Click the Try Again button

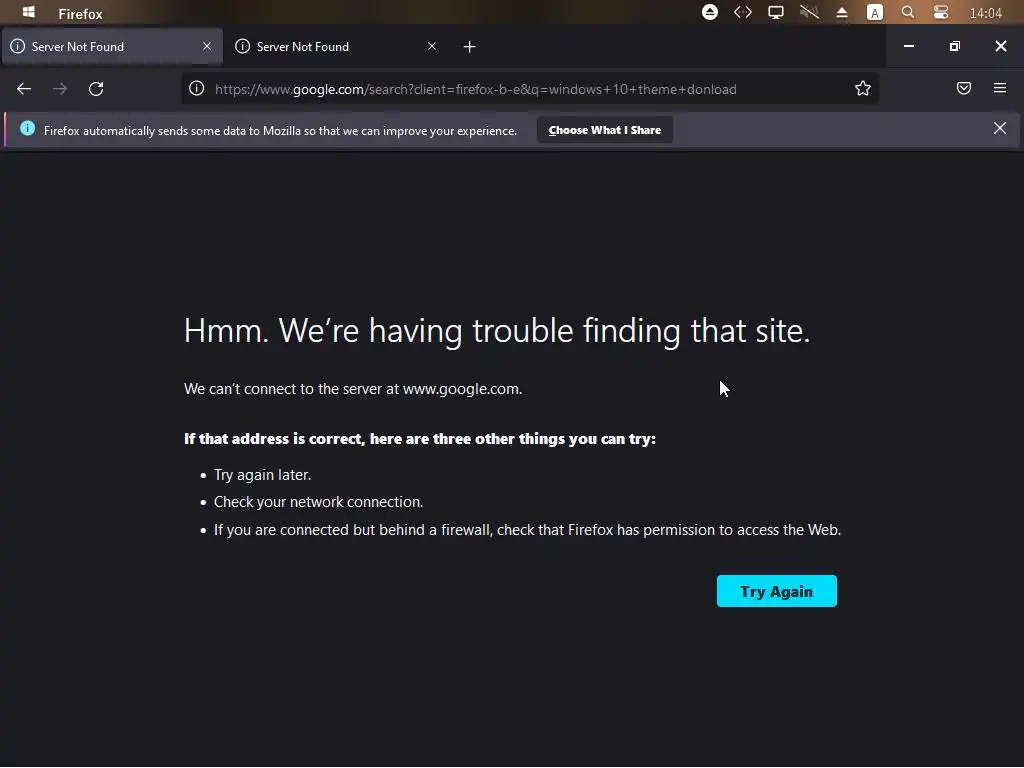click(776, 591)
